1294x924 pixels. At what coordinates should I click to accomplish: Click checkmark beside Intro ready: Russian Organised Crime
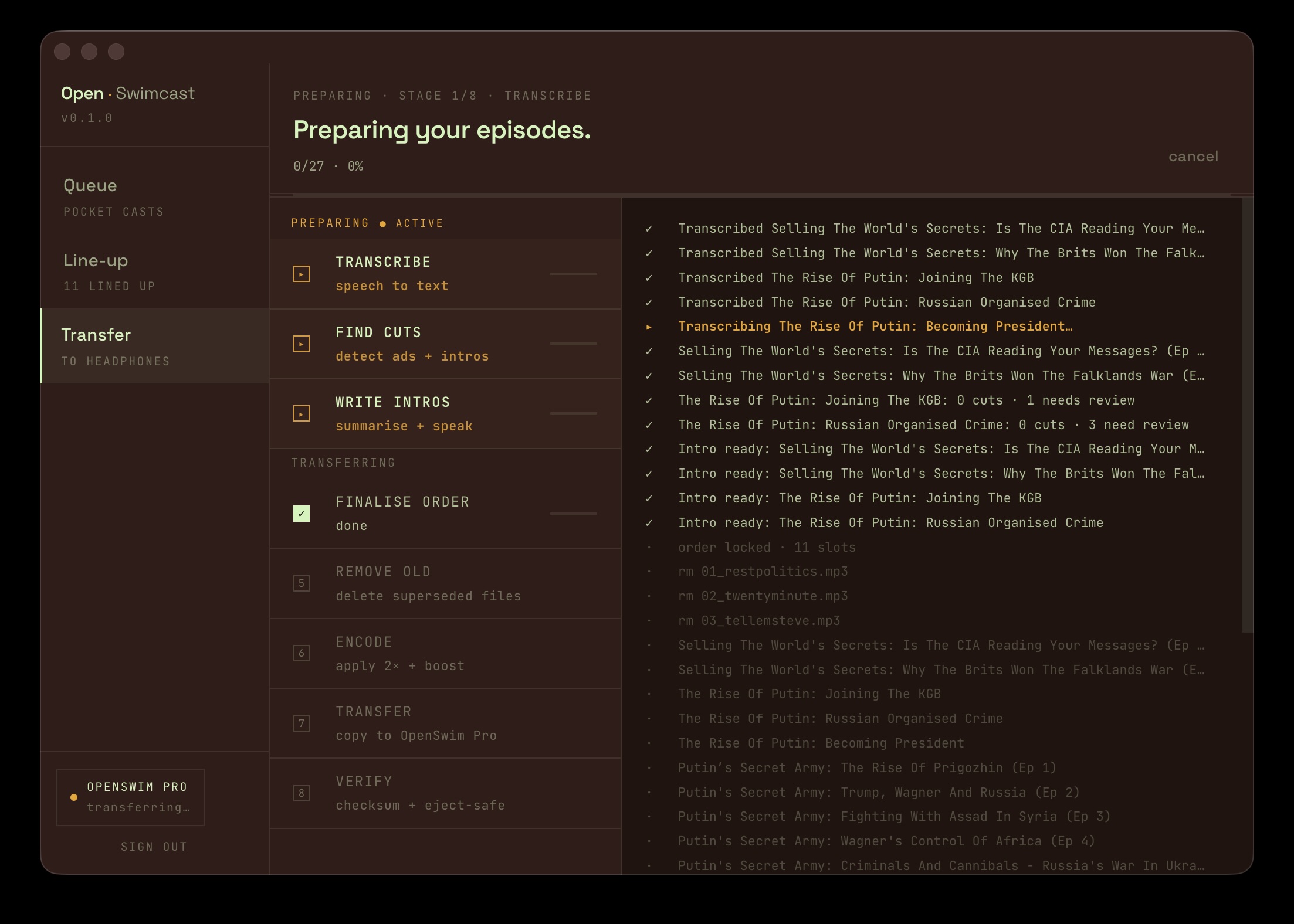(649, 523)
